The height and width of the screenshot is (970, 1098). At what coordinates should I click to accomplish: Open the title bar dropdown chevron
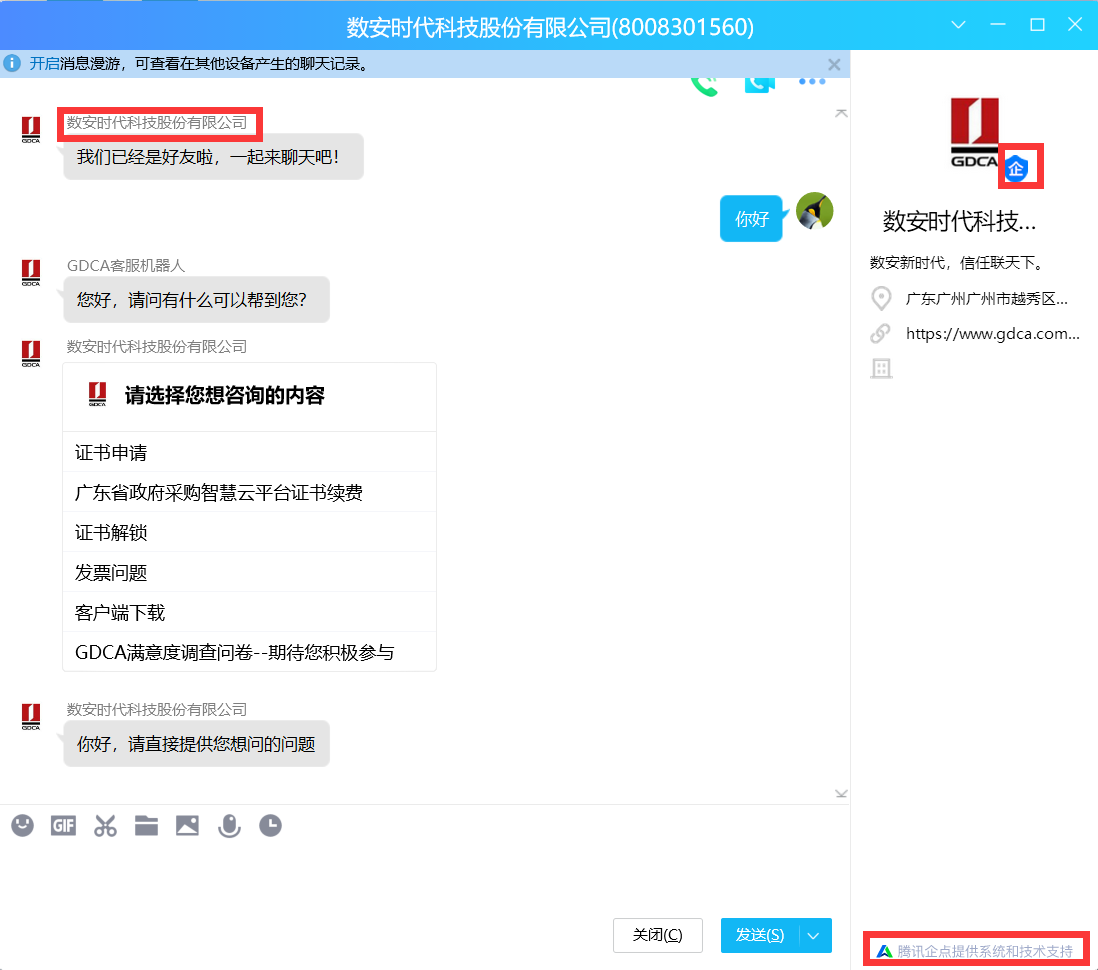pos(959,25)
